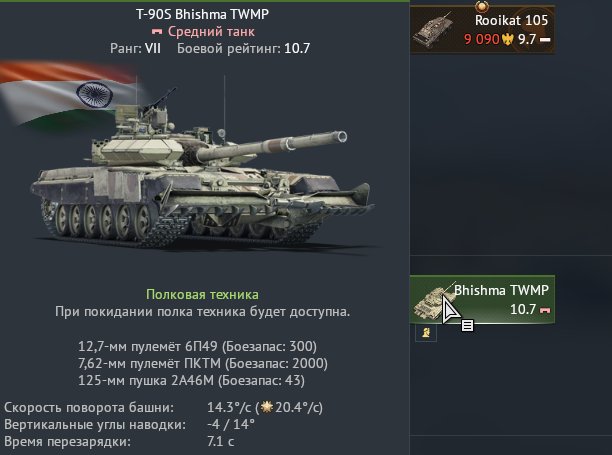Click the small yellow helmet icon under Bhishma TWMP
Viewport: 612px width, 455px height.
point(426,333)
